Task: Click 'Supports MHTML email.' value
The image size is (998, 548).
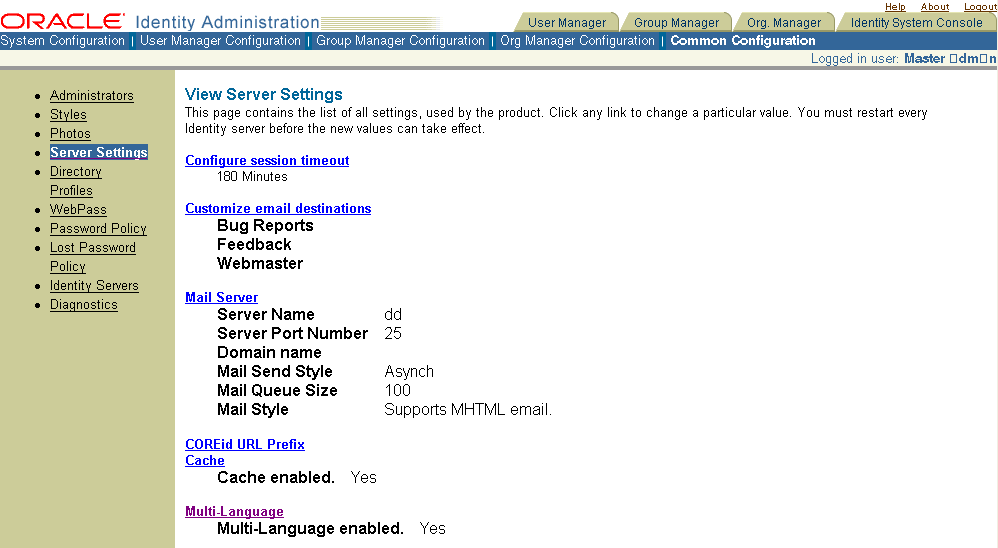Action: pos(468,410)
